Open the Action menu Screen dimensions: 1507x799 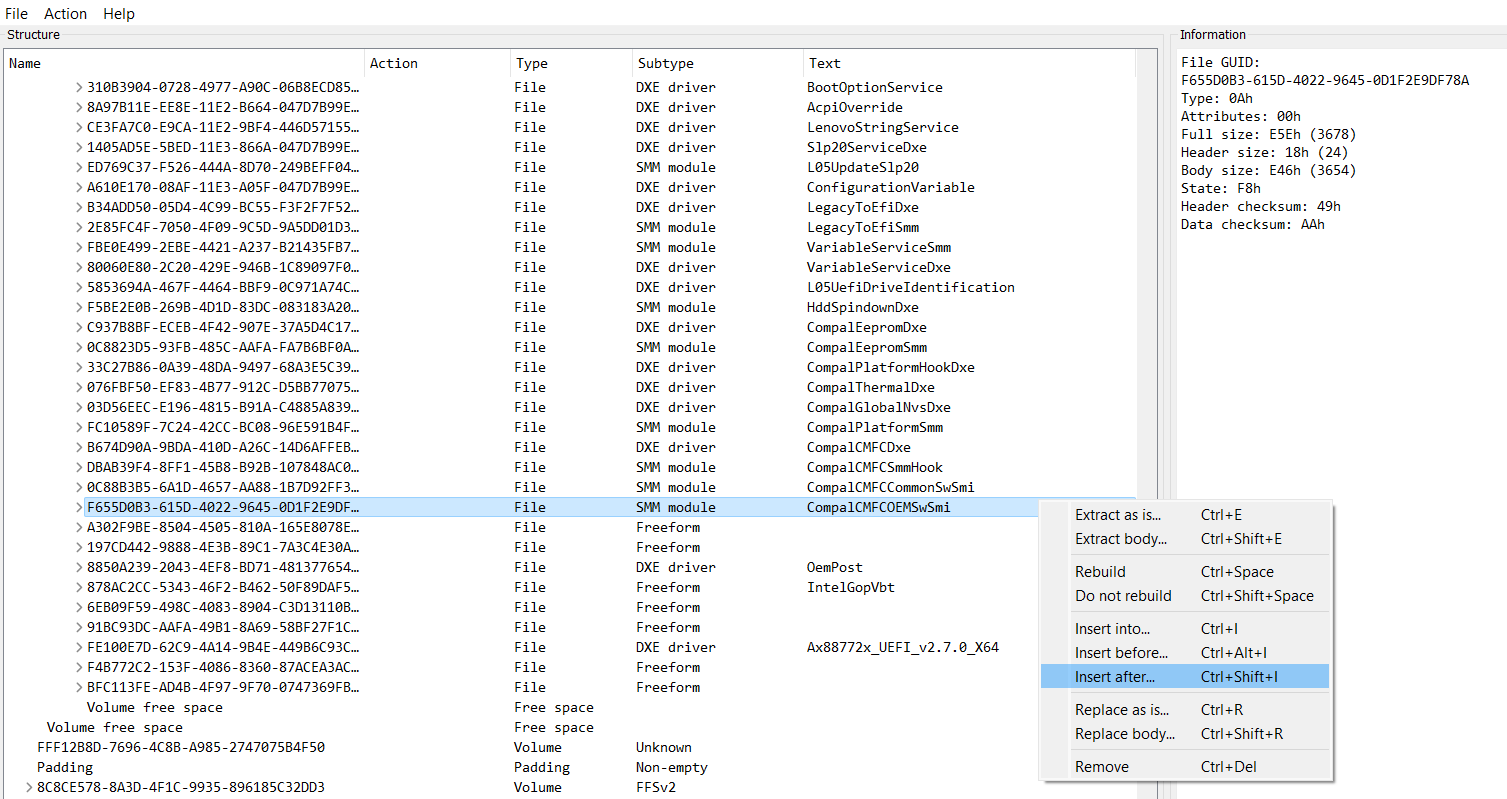click(65, 14)
